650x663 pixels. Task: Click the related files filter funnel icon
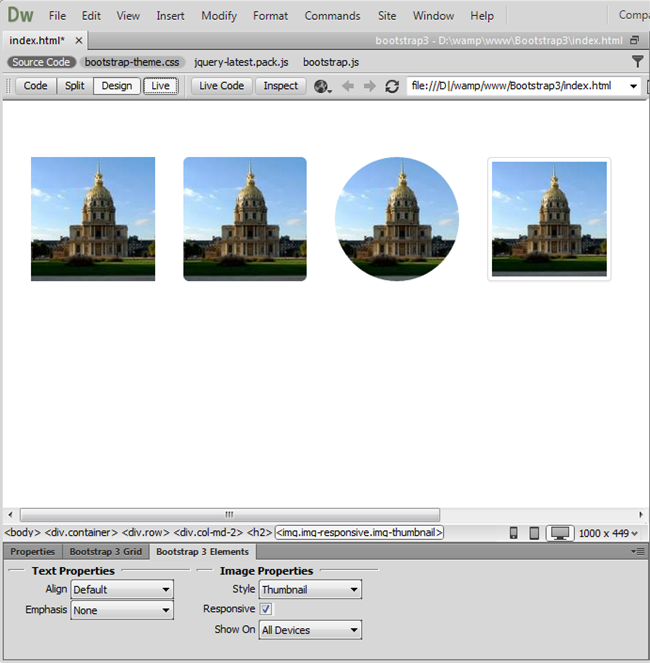(637, 62)
